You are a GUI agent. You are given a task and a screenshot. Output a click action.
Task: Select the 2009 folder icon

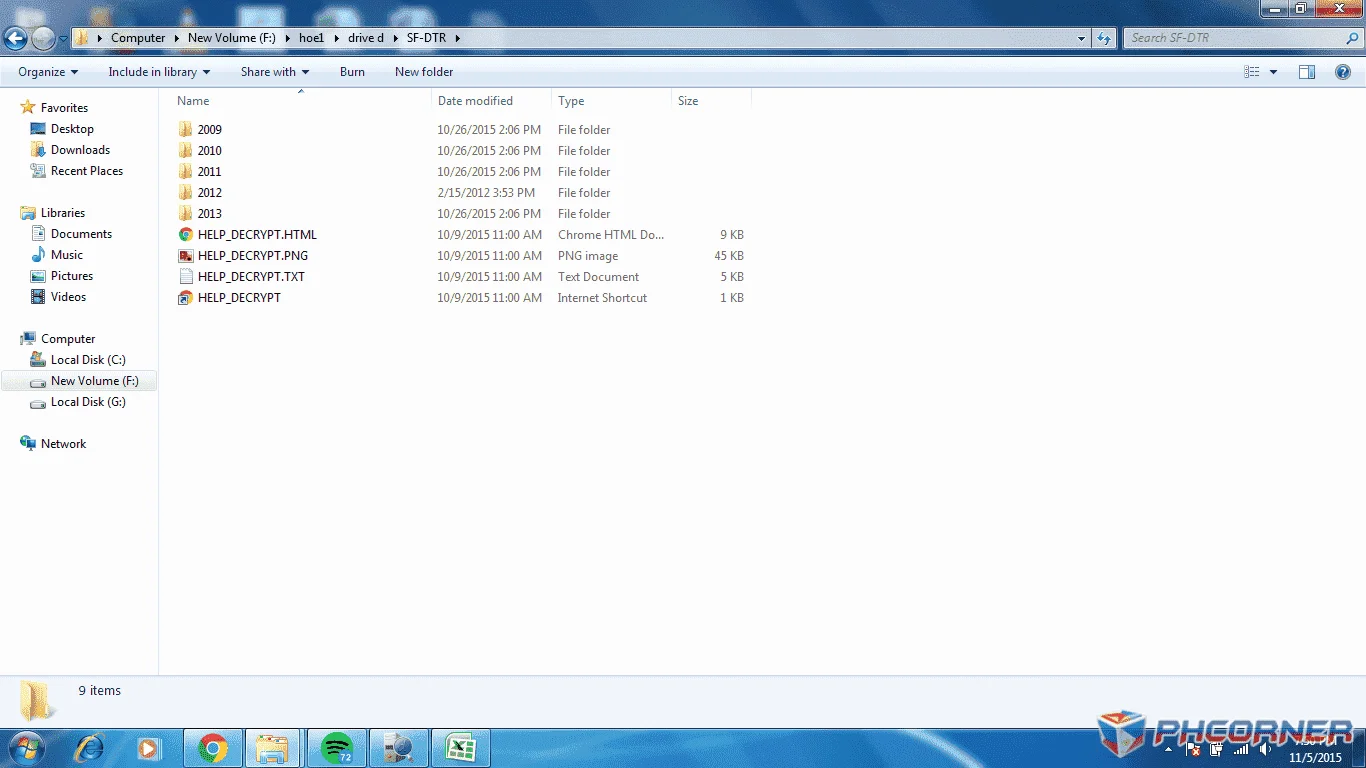tap(185, 130)
